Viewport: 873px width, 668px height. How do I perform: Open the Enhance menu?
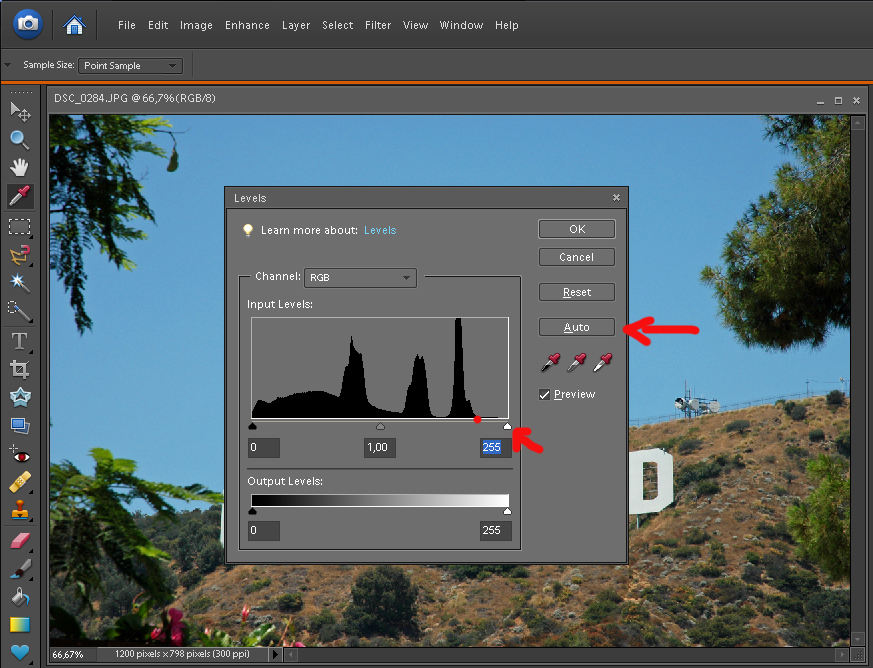click(x=246, y=25)
